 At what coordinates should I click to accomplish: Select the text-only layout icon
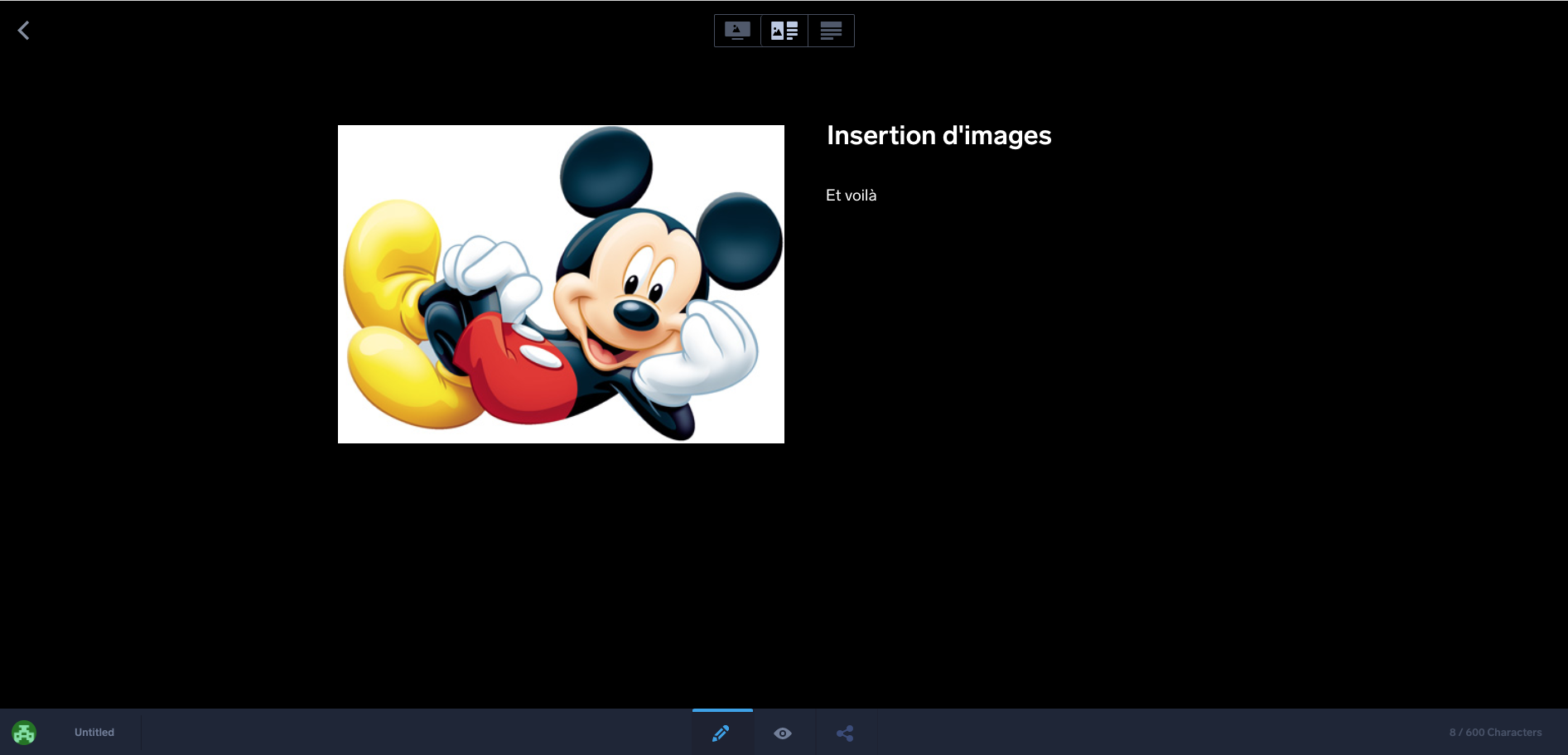pyautogui.click(x=831, y=31)
